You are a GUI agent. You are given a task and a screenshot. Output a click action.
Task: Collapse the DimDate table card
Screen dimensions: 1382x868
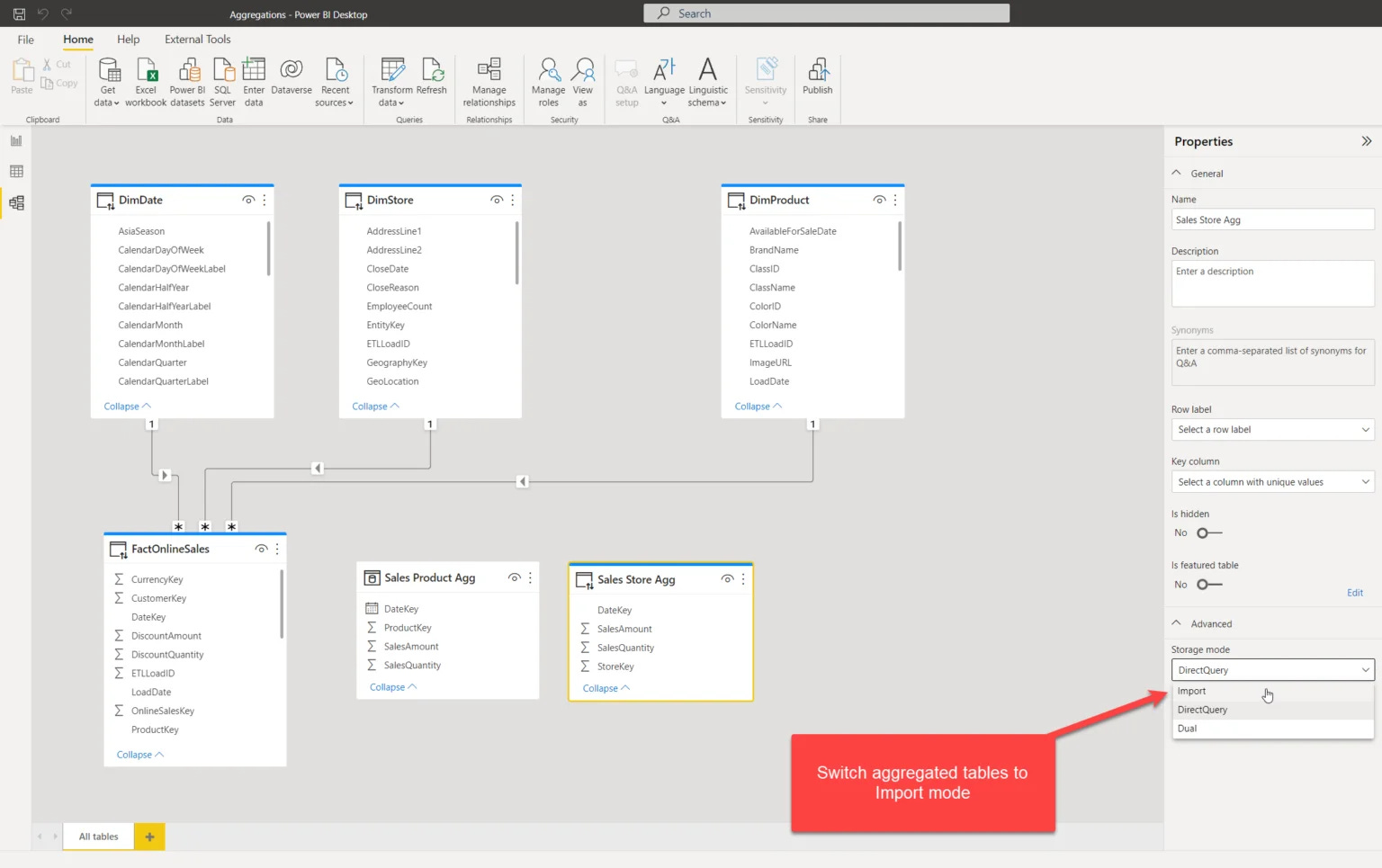pos(127,407)
